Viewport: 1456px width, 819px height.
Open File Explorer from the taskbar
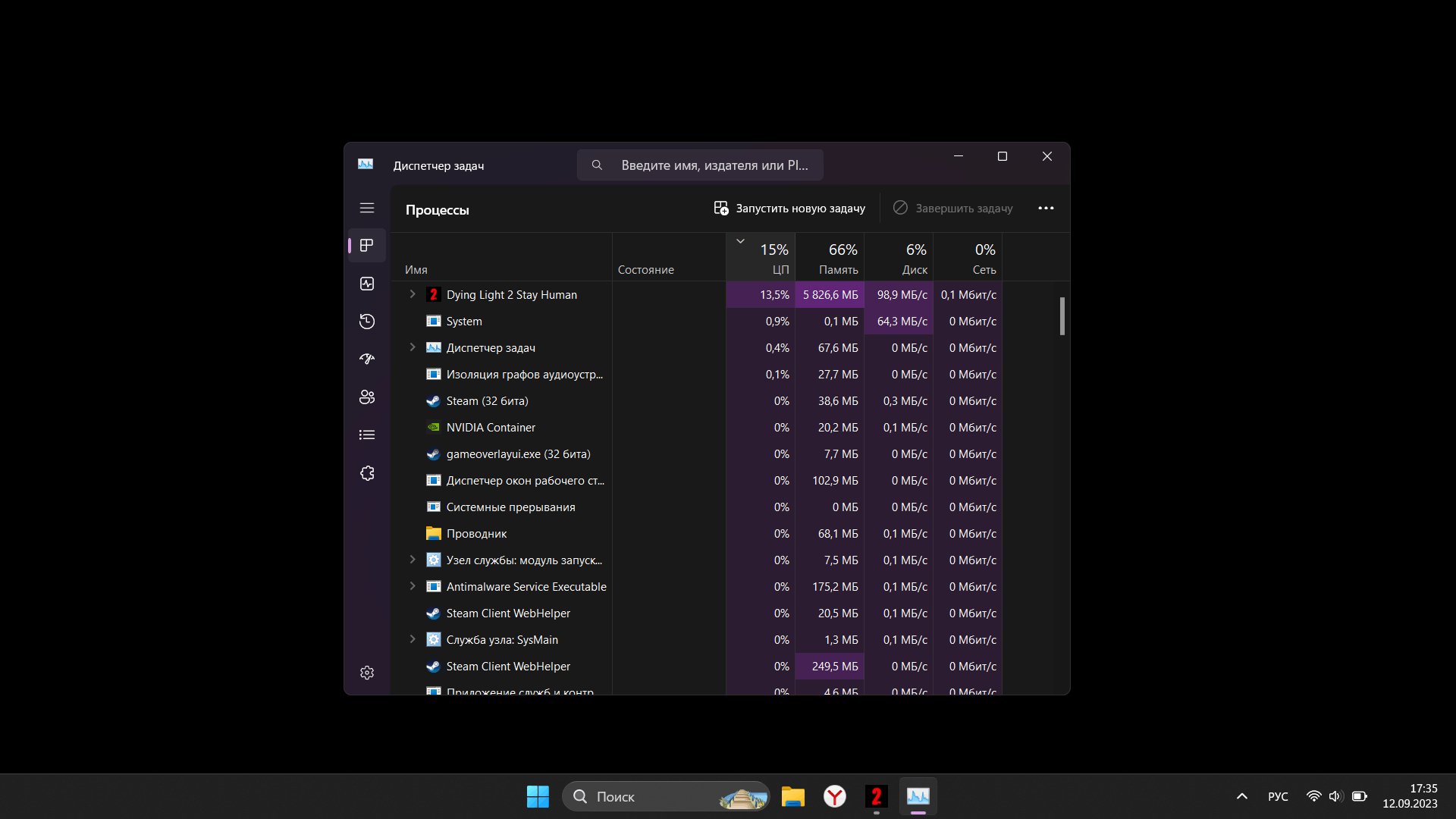tap(793, 796)
